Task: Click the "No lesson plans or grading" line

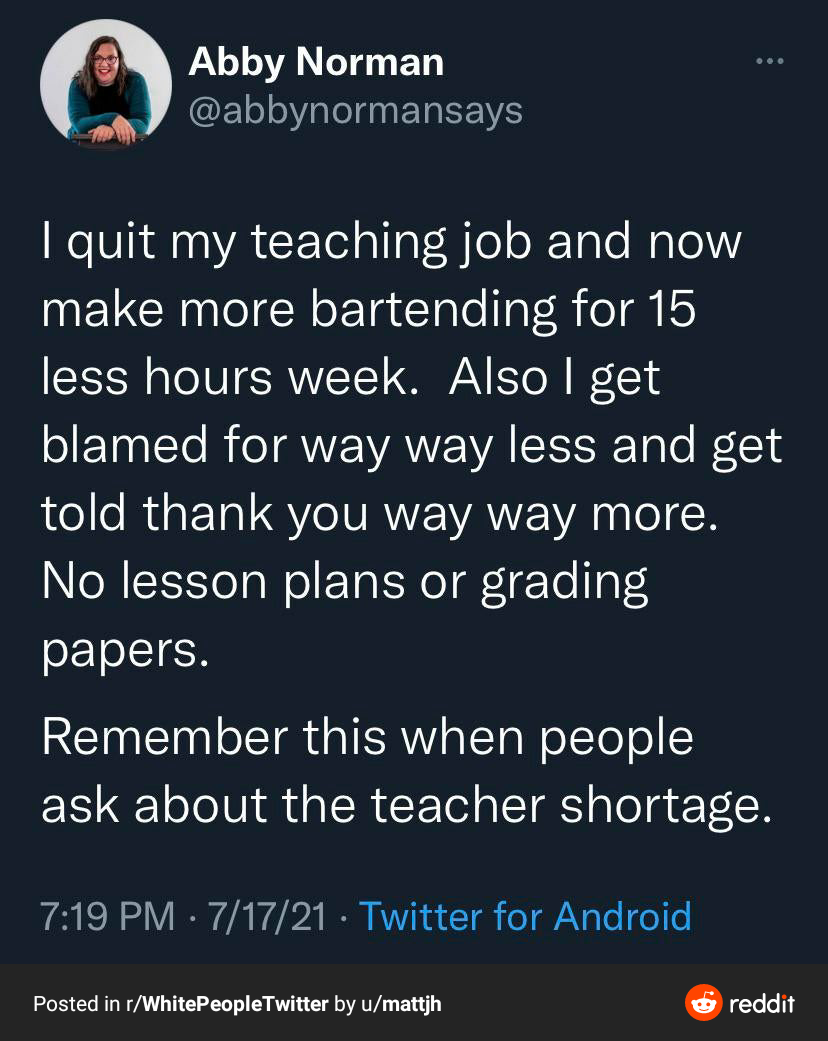Action: [x=345, y=581]
